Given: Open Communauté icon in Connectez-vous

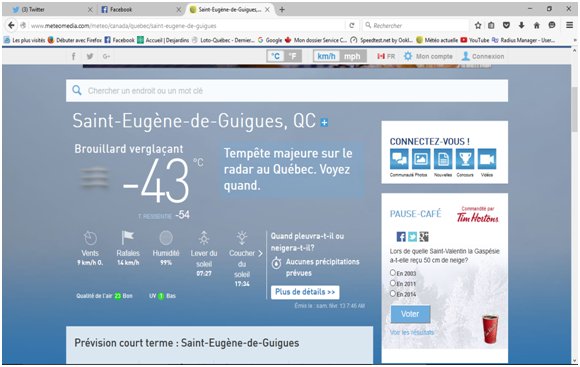Looking at the screenshot, I should click(399, 159).
